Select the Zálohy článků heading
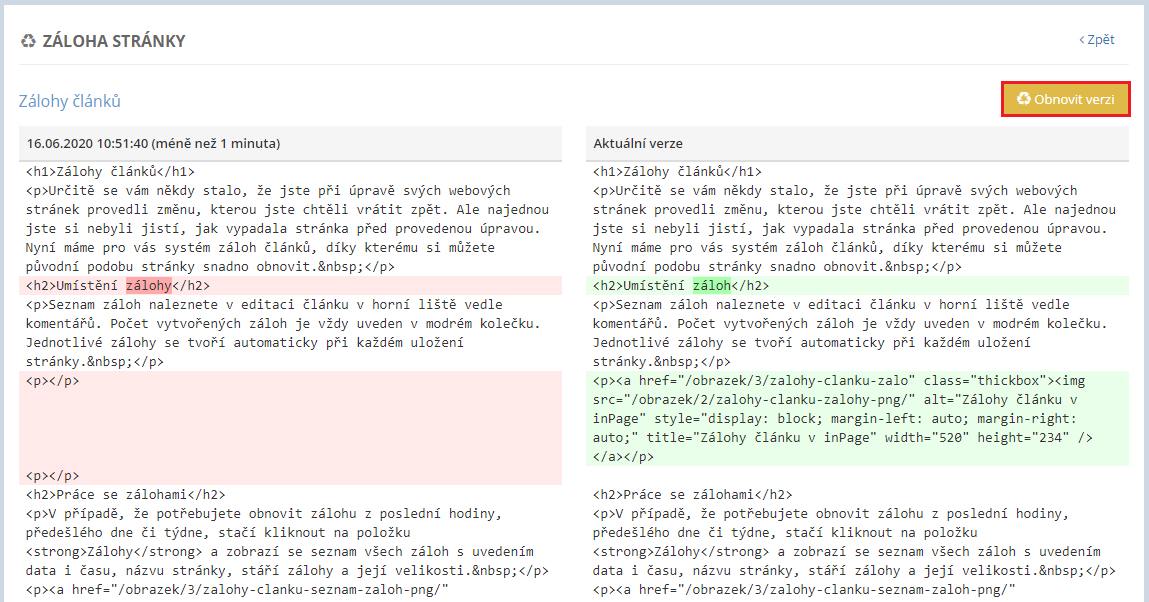1149x602 pixels. 70,101
